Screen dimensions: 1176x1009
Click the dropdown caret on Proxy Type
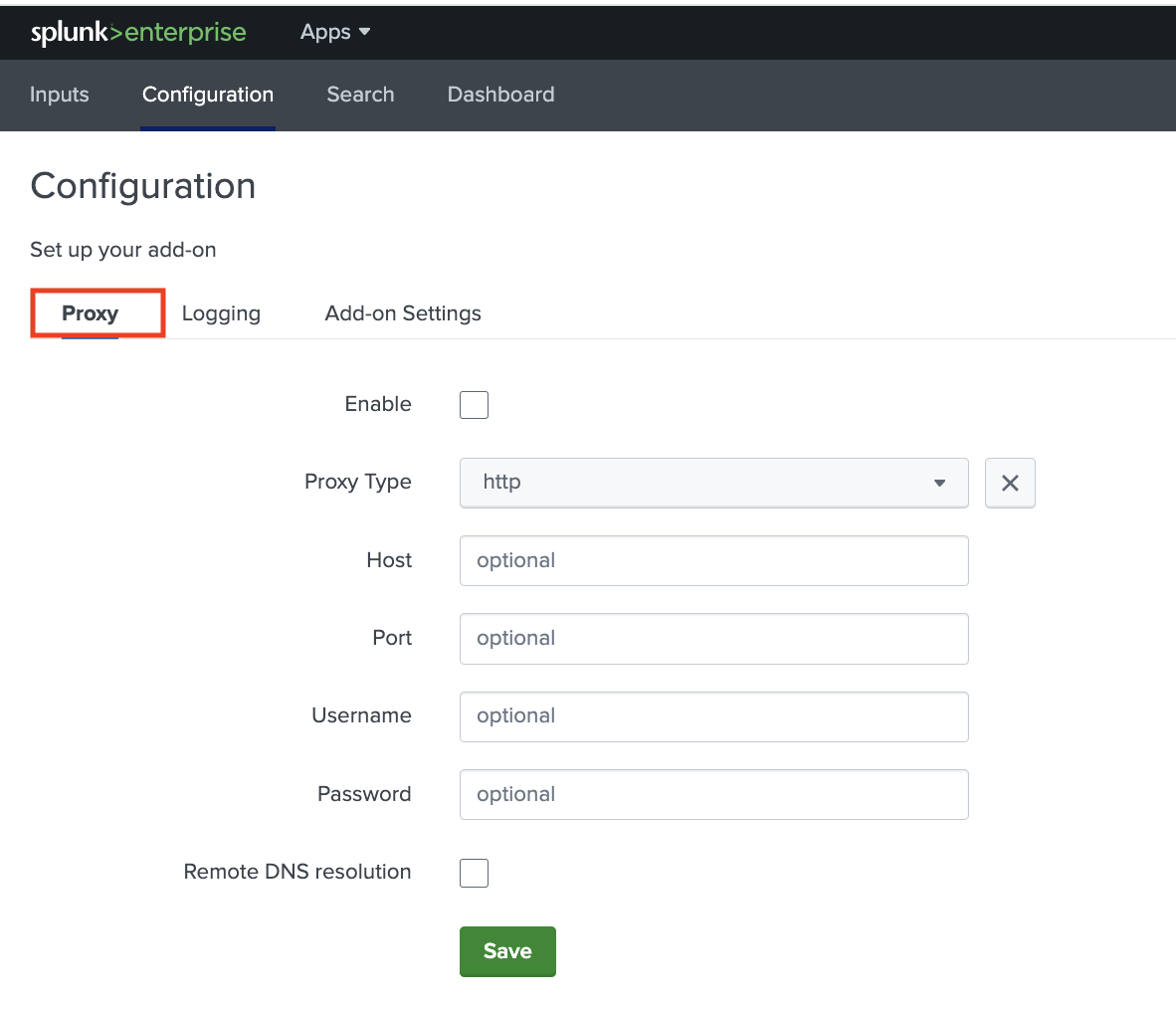pyautogui.click(x=939, y=483)
